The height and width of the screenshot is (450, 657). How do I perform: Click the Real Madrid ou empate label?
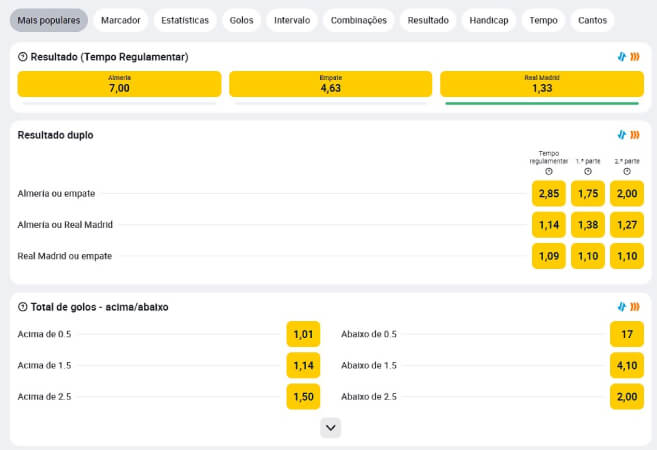coord(65,256)
